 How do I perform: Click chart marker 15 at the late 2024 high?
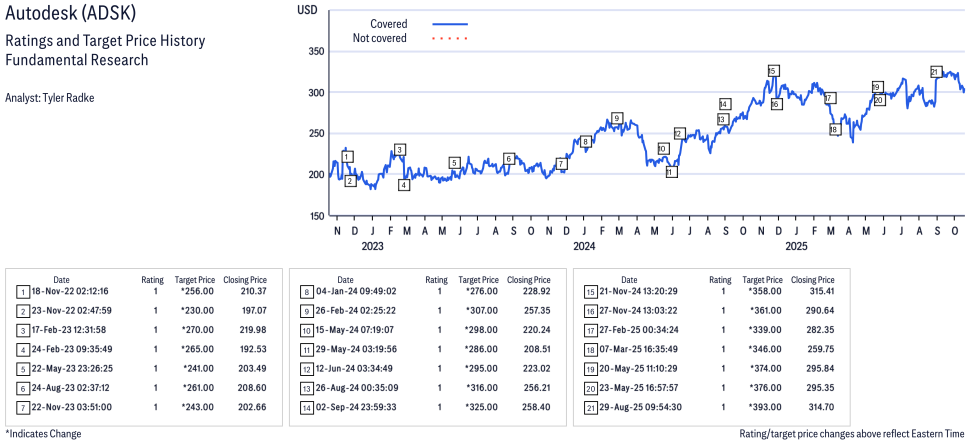[773, 70]
